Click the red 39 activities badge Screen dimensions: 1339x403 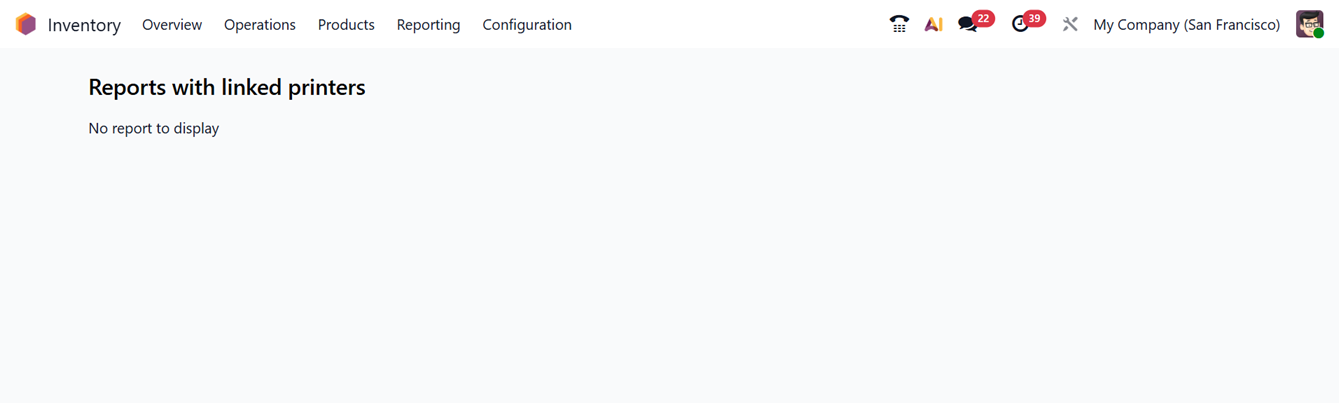point(1034,18)
